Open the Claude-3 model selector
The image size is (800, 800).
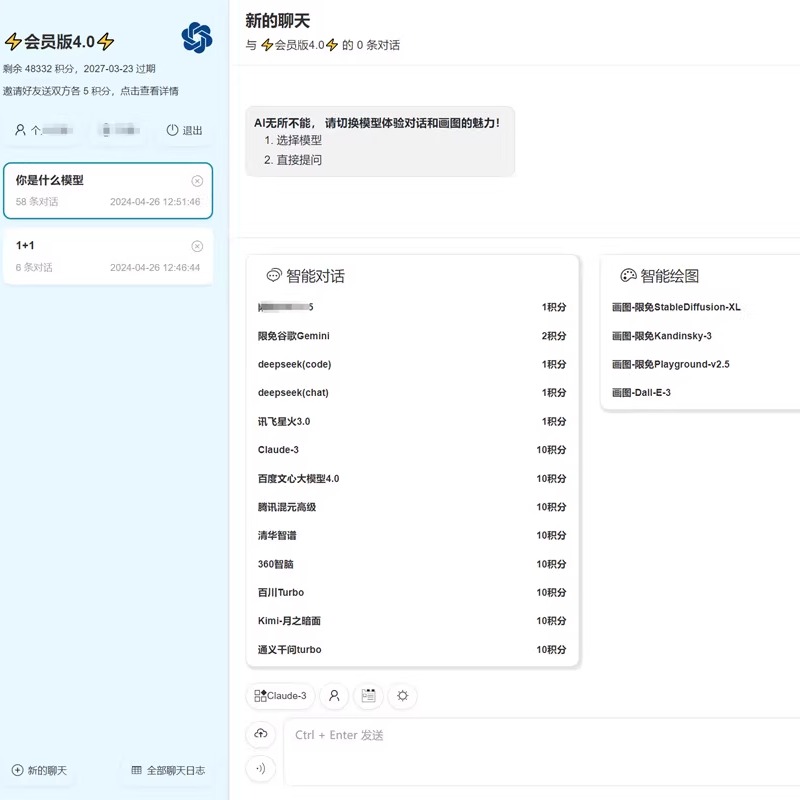pos(278,696)
